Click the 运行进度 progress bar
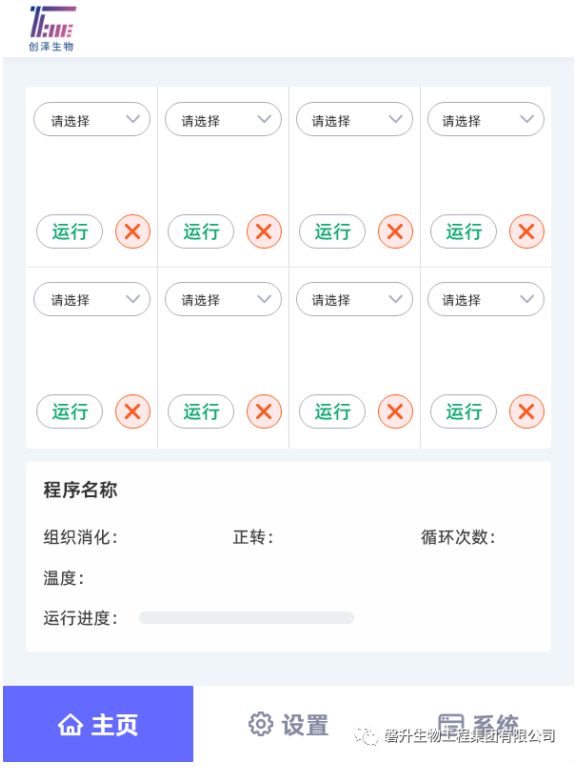586x775 pixels. pos(247,618)
